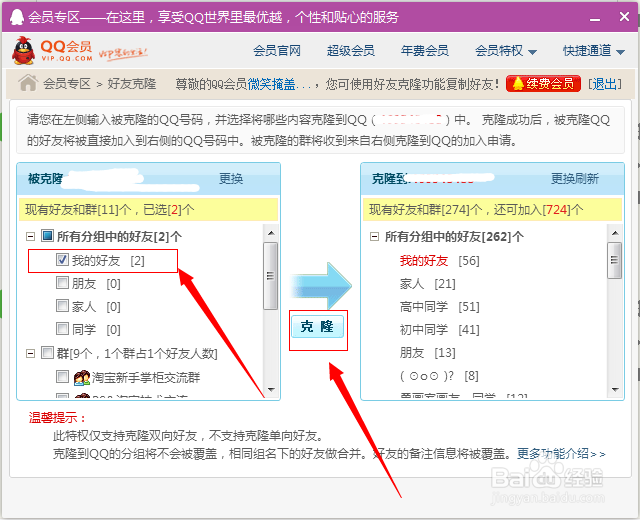Image resolution: width=640 pixels, height=520 pixels.
Task: Collapse left 所有分组中的好友[2]个 tree node
Action: pos(31,236)
